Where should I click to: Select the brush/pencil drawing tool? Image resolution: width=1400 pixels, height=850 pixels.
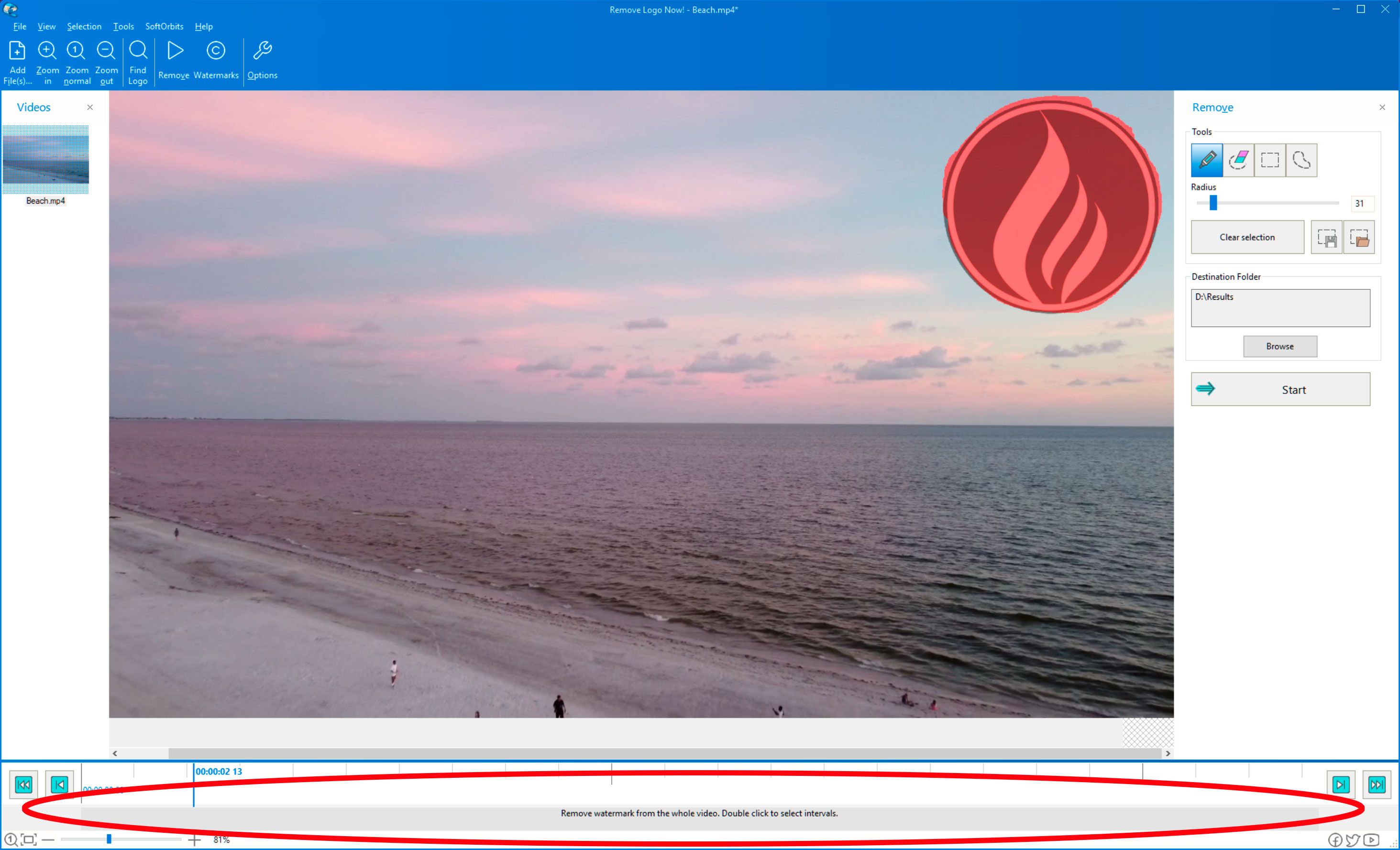point(1207,160)
